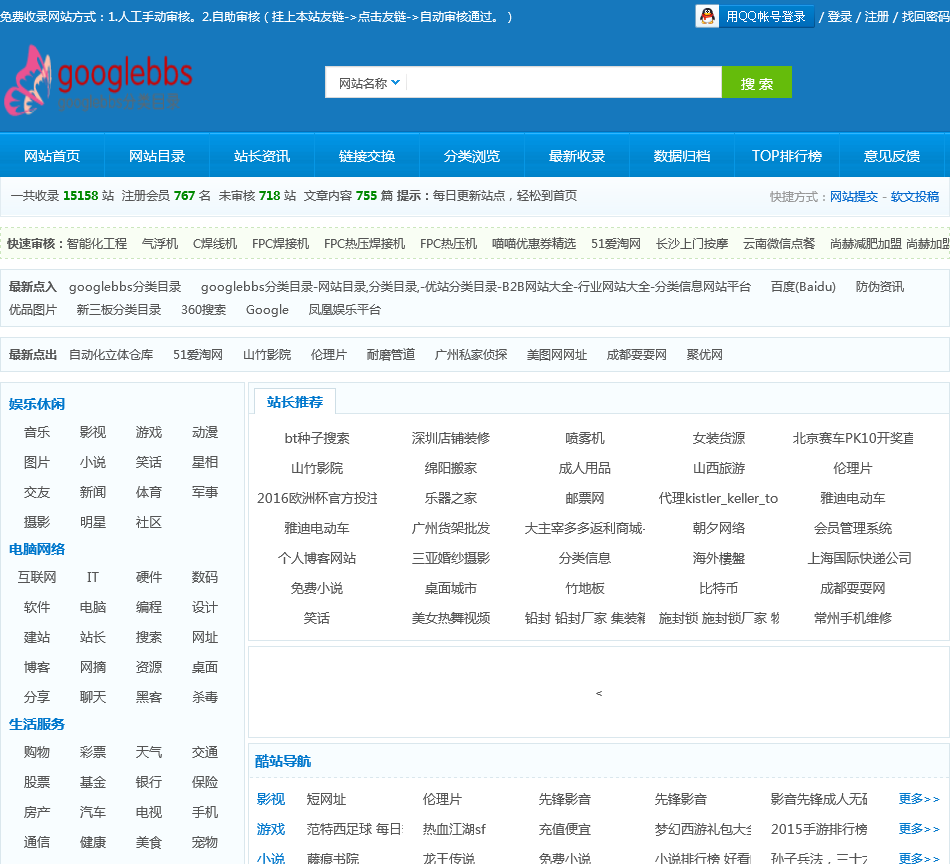
Task: Open 分类浏览 from the navigation bar
Action: [471, 156]
